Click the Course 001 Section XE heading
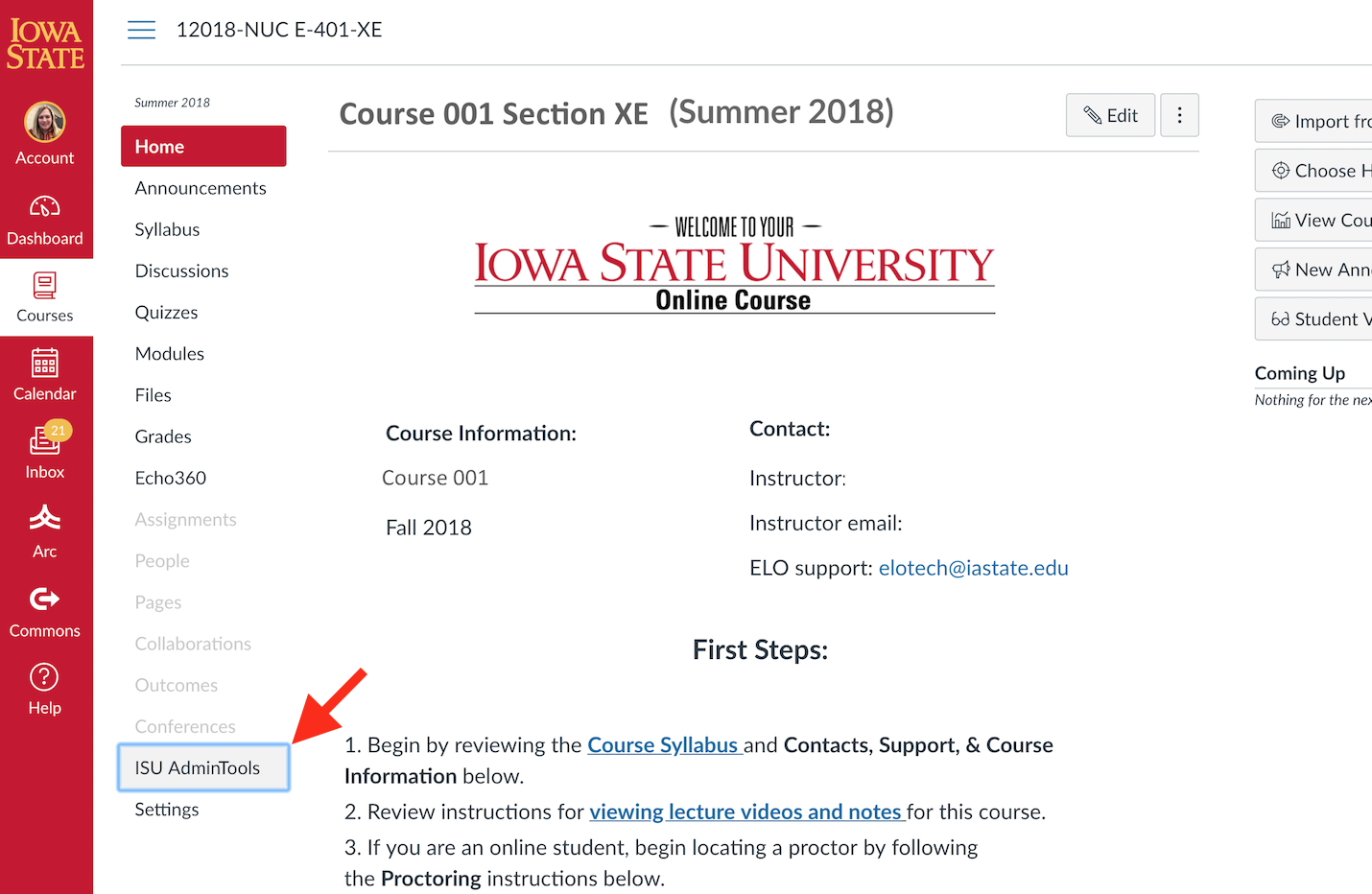This screenshot has height=894, width=1372. pos(494,113)
